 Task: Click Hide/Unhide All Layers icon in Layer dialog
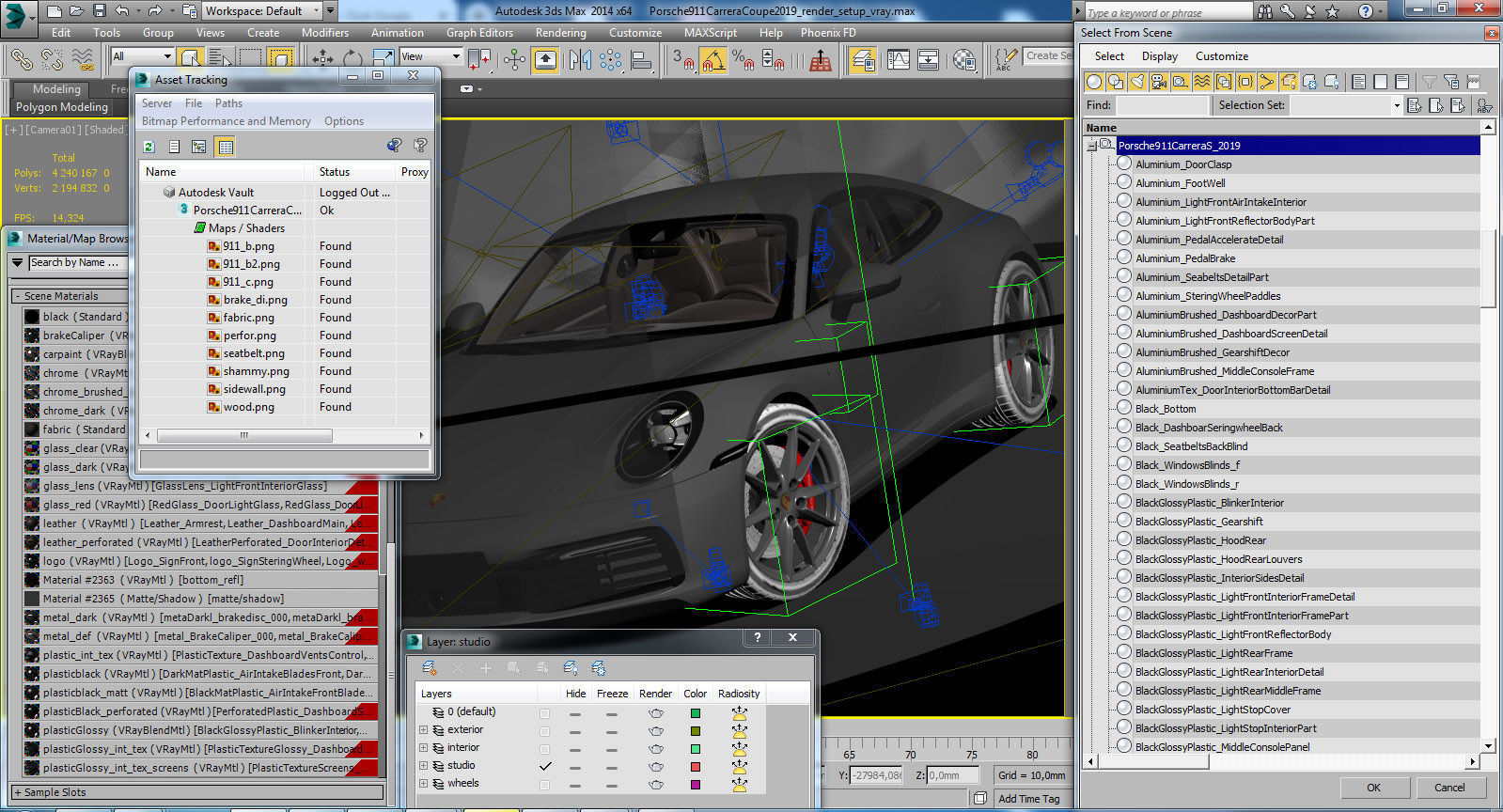tap(571, 668)
